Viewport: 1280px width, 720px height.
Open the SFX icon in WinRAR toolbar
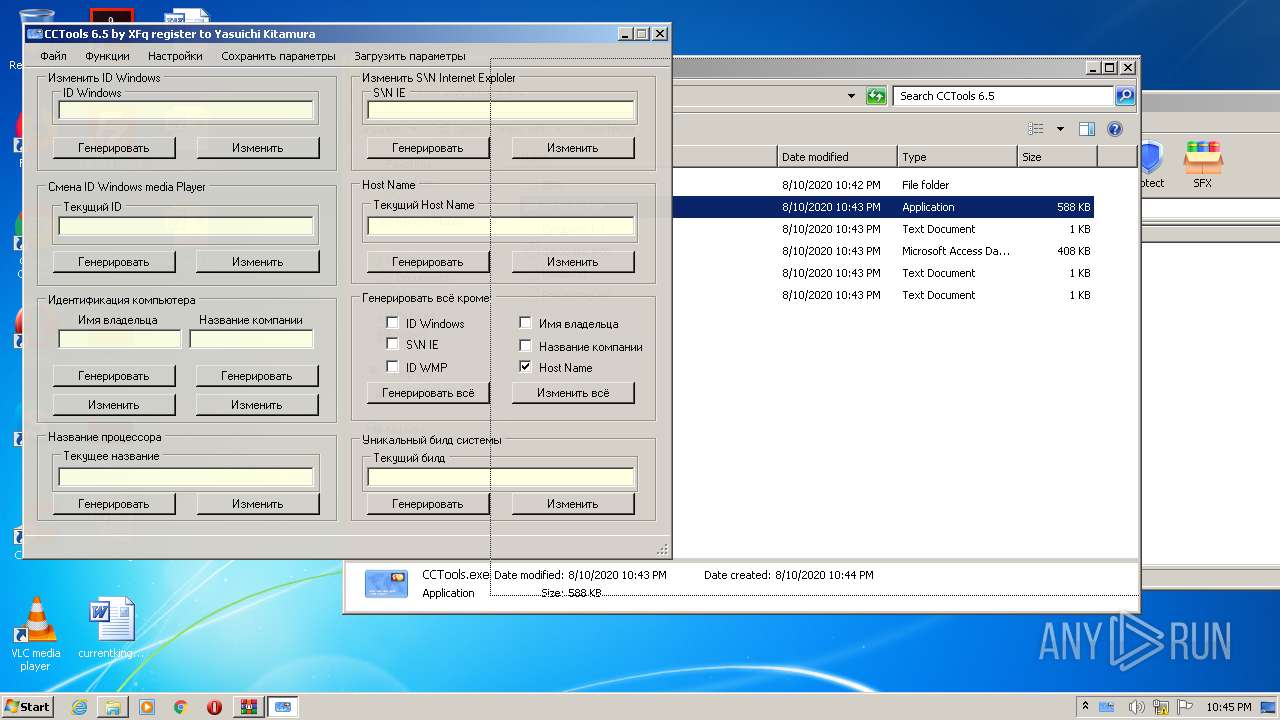tap(1202, 163)
